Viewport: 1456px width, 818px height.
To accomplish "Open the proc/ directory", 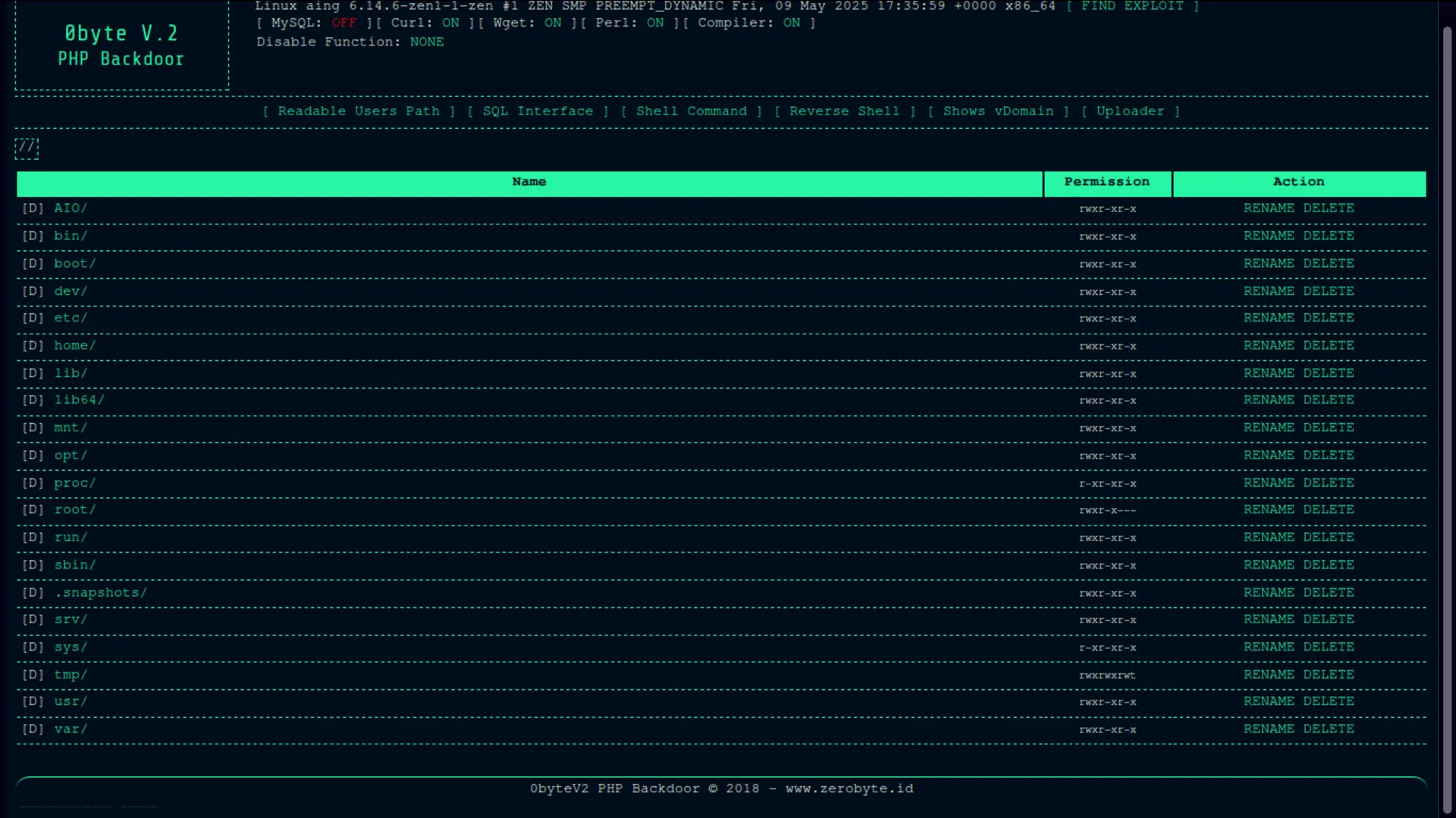I will coord(75,483).
